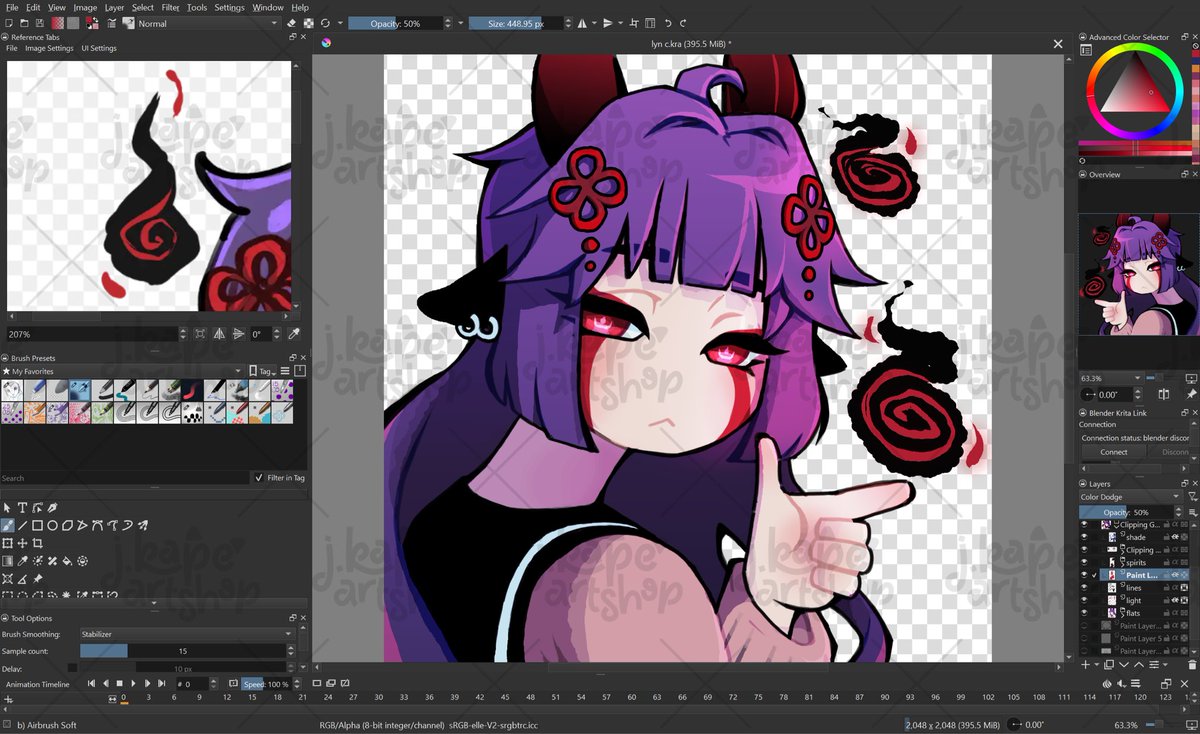This screenshot has height=734, width=1200.
Task: Select the Polyline tool
Action: [x=82, y=525]
